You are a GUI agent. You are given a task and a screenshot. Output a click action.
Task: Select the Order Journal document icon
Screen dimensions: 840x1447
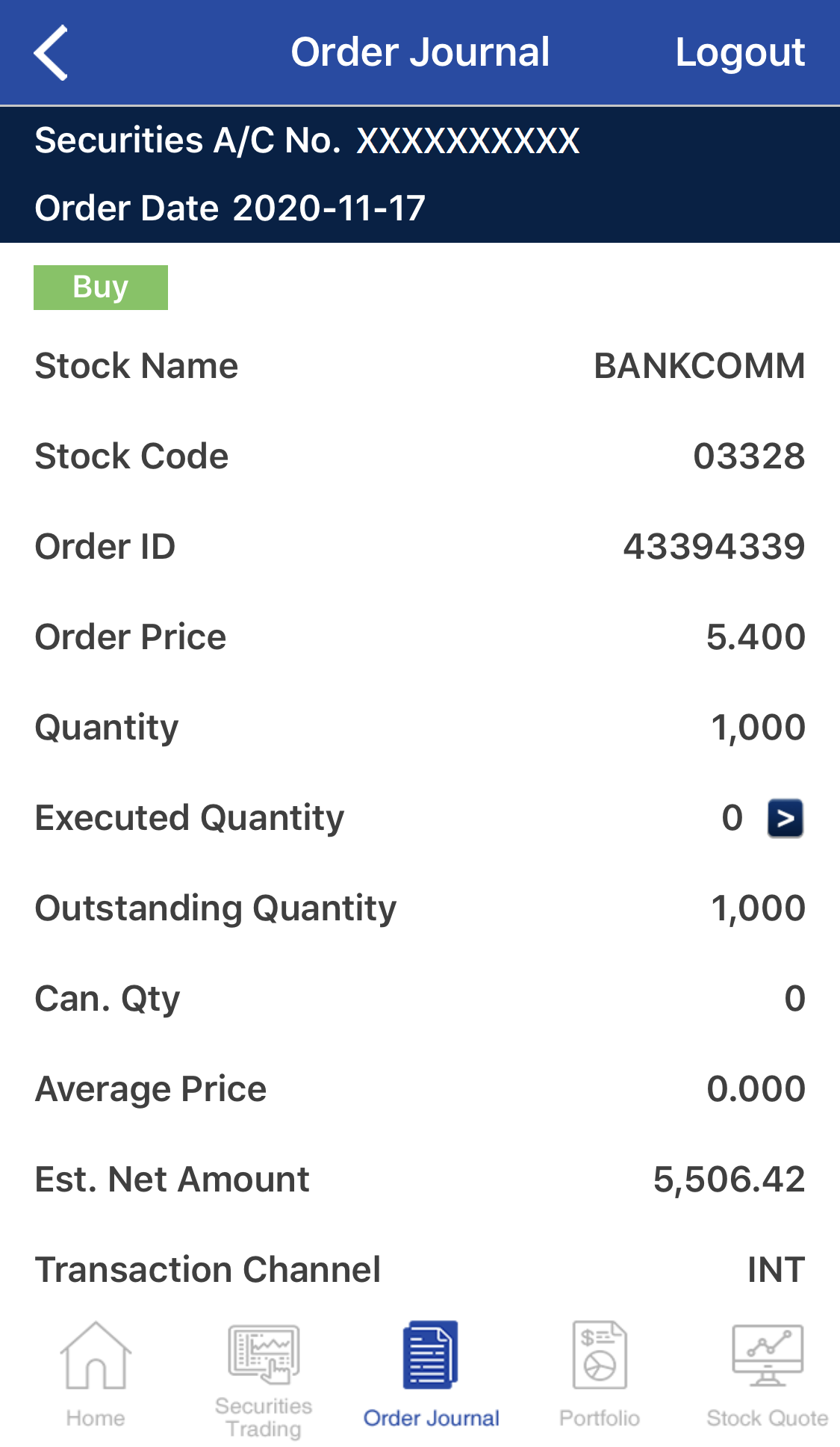click(430, 1354)
